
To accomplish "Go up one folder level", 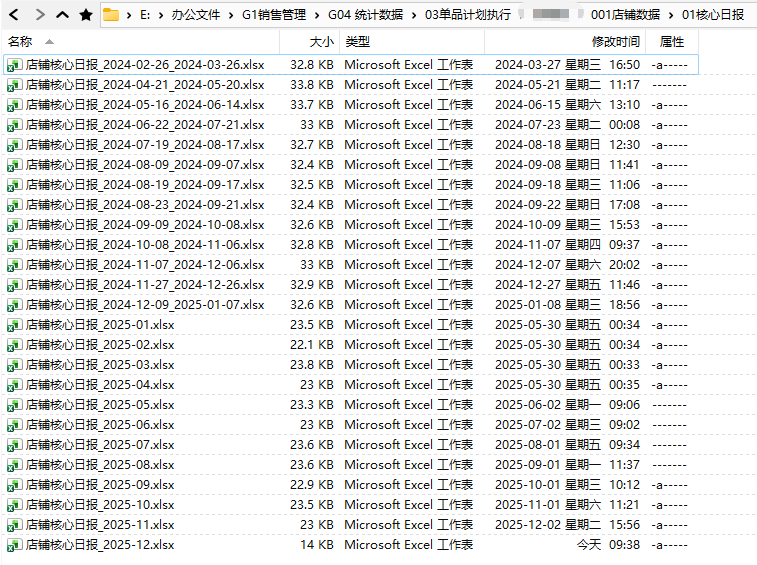I will click(x=63, y=15).
